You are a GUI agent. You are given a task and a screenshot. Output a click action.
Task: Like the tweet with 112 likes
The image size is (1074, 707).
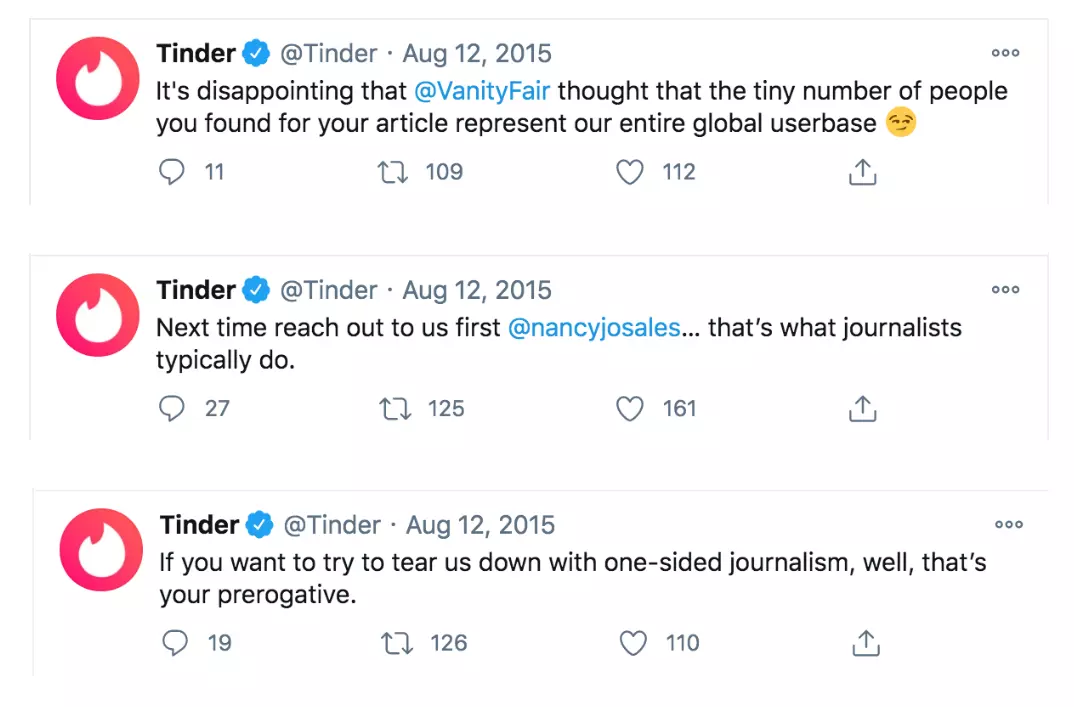(x=629, y=172)
